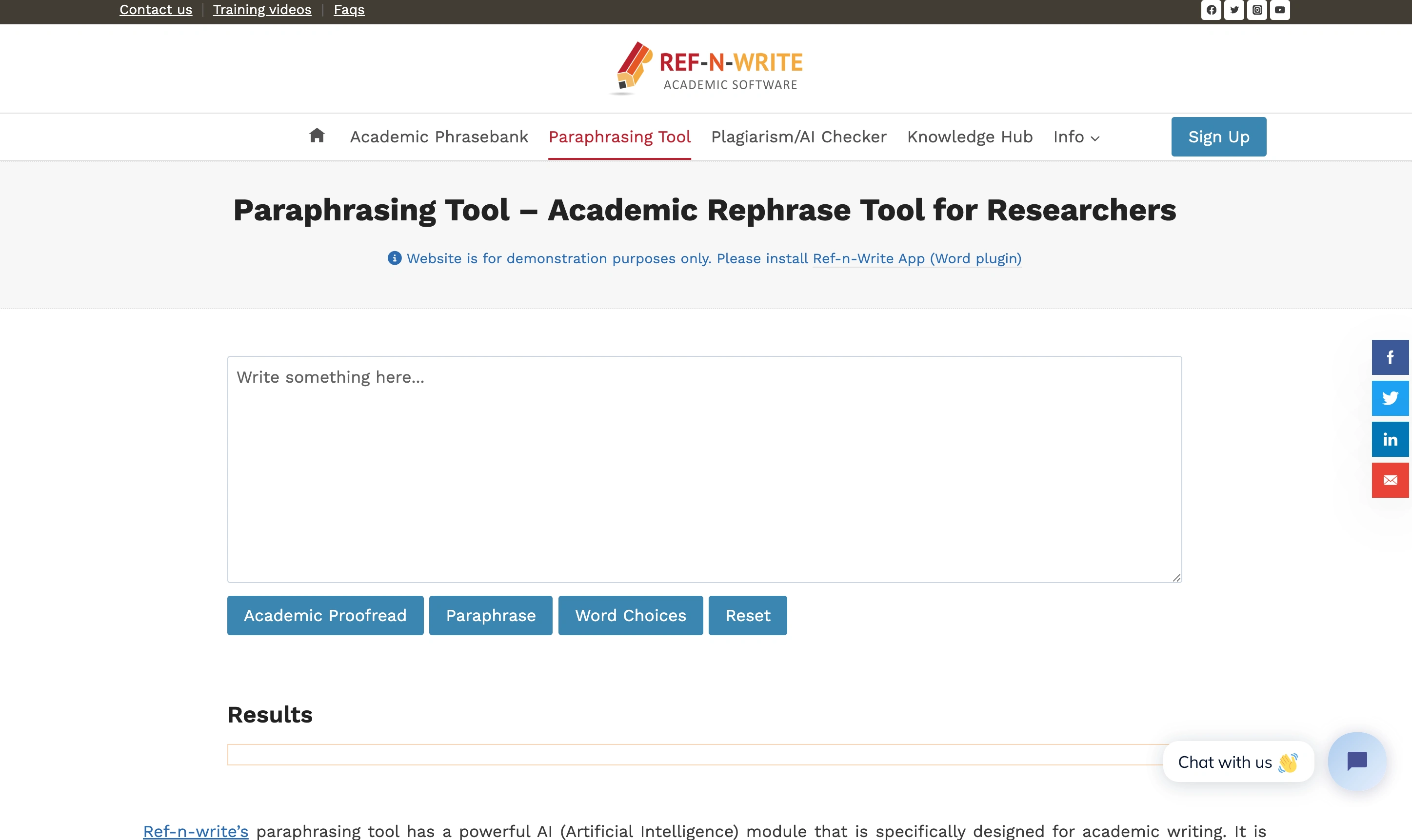Open the Academic Phrasebank menu item
This screenshot has width=1412, height=840.
pyautogui.click(x=439, y=137)
